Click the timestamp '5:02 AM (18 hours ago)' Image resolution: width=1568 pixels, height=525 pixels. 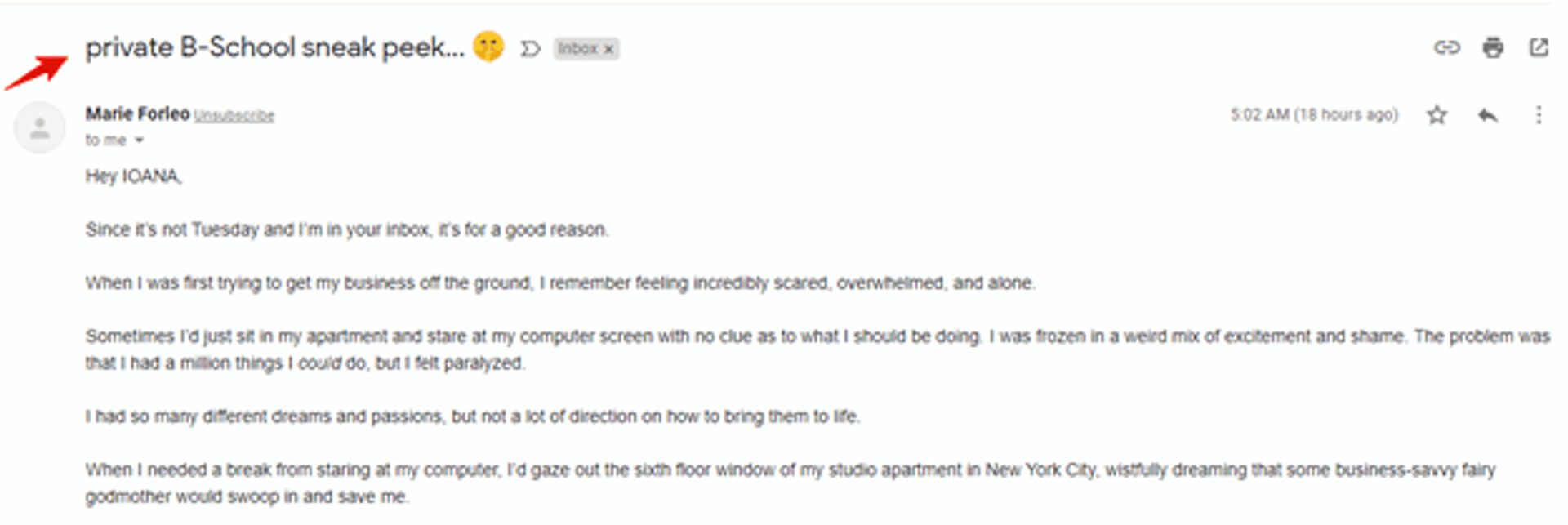click(1313, 114)
